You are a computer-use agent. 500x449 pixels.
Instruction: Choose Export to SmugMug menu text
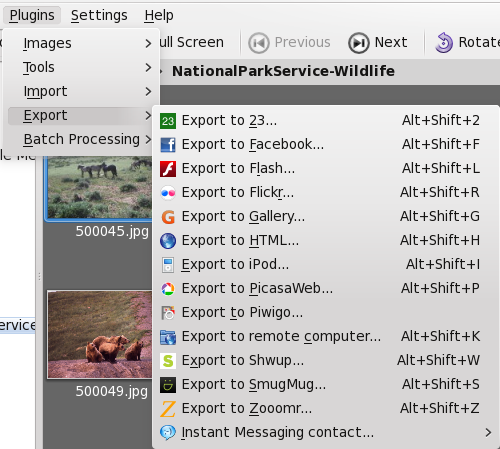point(254,385)
